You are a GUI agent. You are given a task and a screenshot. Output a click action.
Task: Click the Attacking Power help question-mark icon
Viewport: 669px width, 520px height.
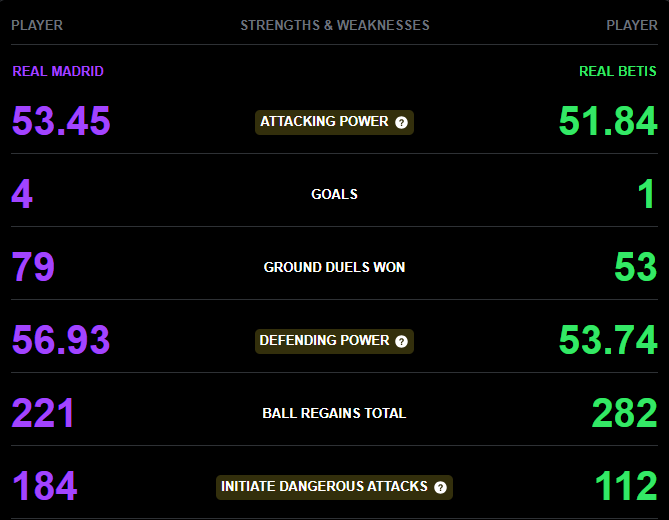[x=401, y=123]
